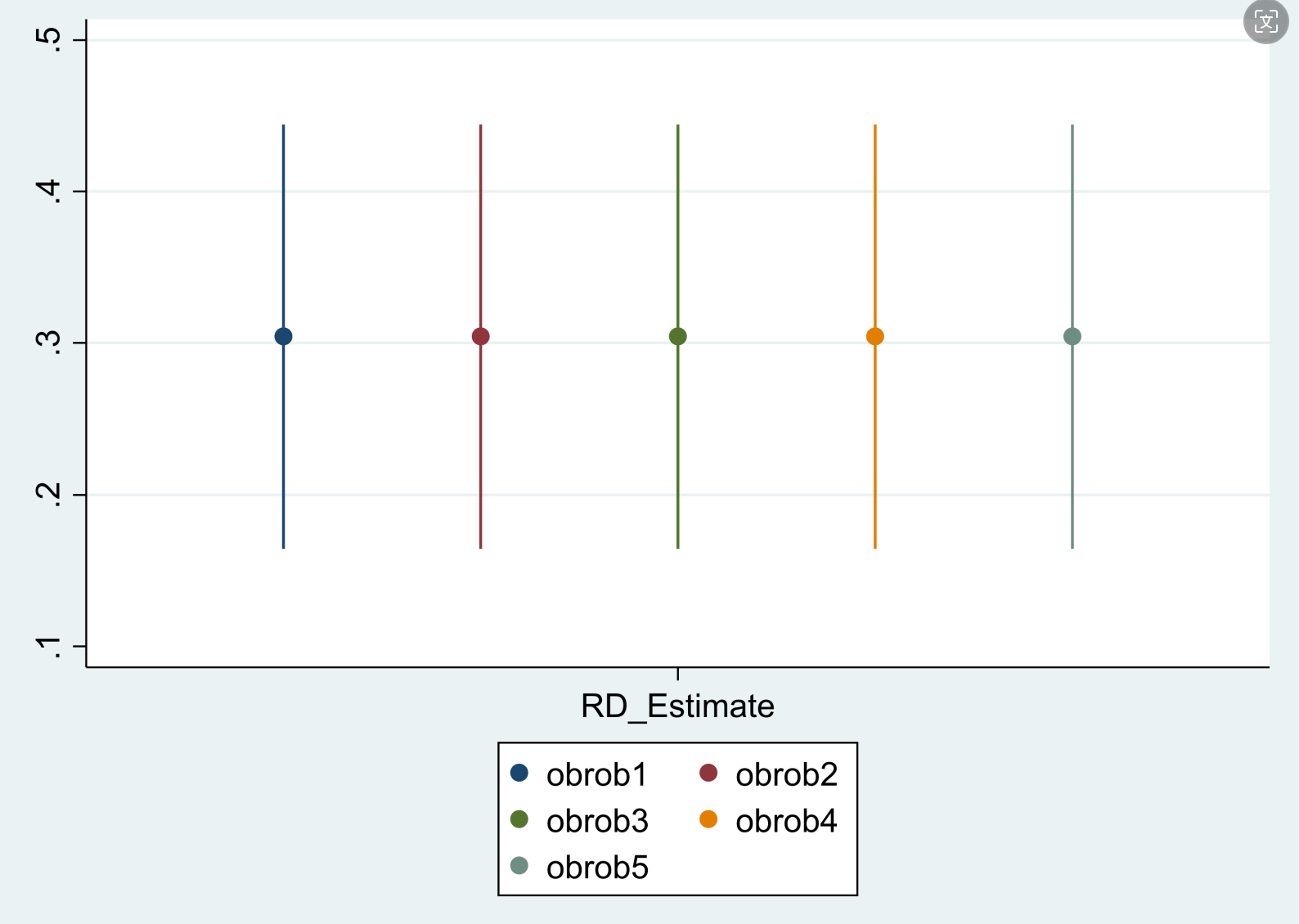Select the obrob4 legend label text
Viewport: 1299px width, 924px height.
point(786,821)
